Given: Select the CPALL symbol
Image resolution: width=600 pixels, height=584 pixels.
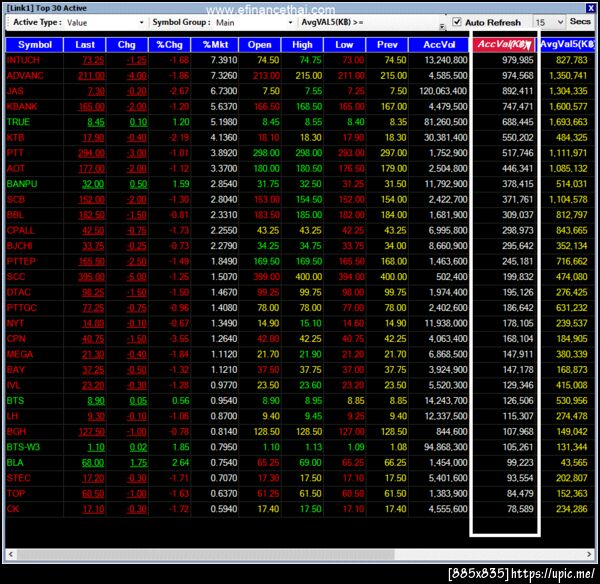Looking at the screenshot, I should [x=20, y=230].
